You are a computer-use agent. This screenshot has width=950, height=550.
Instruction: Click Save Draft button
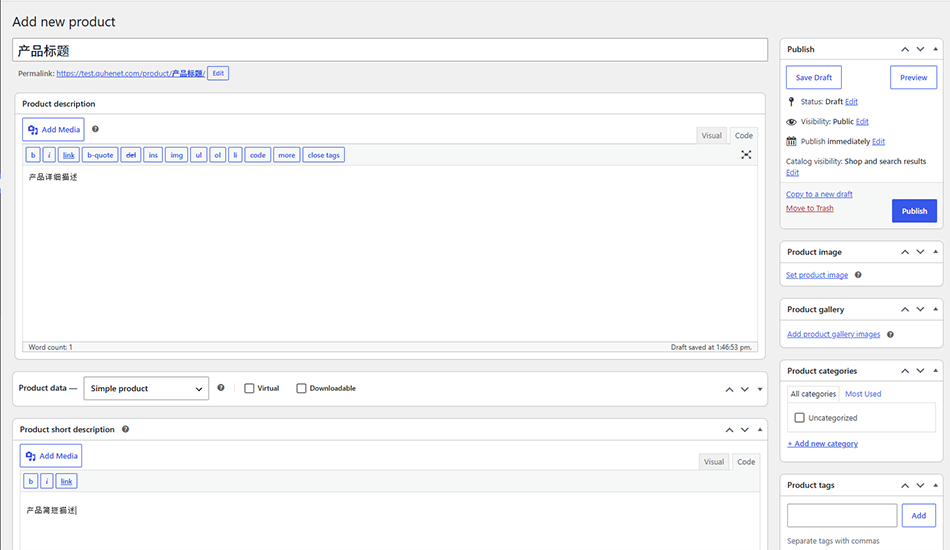click(814, 78)
